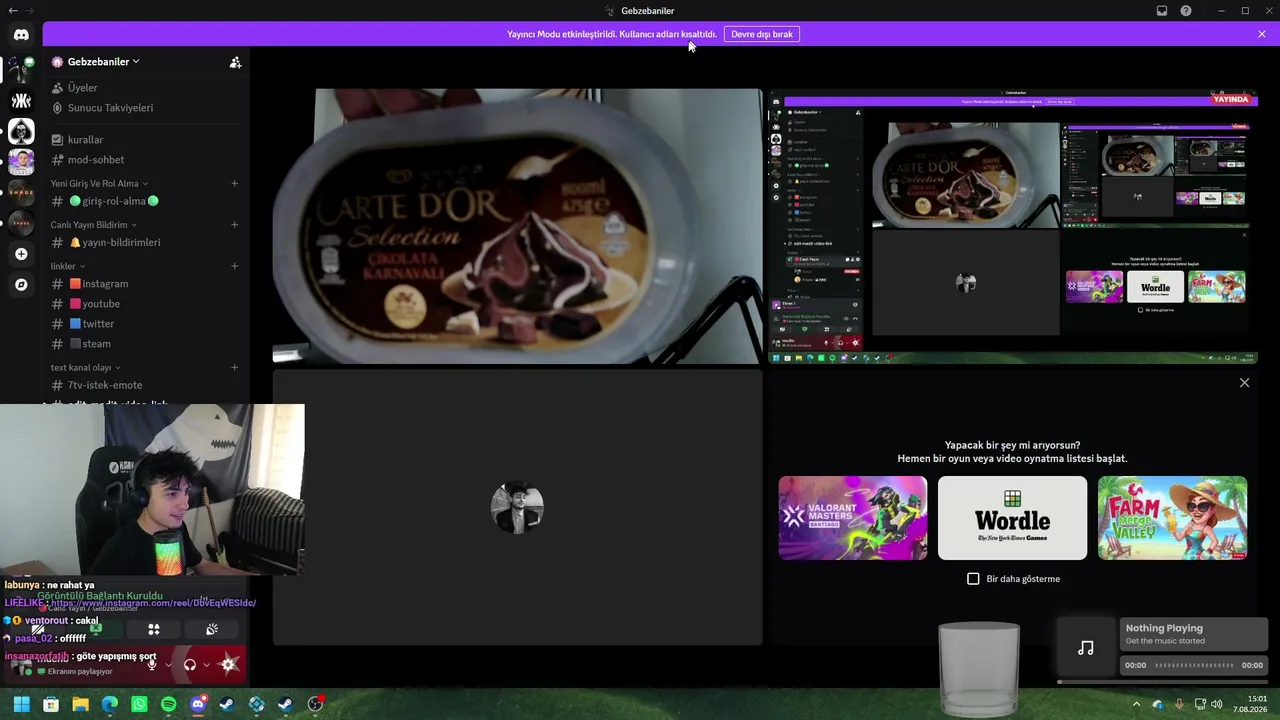1280x720 pixels.
Task: Open the Discover servers compass icon
Action: (21, 285)
